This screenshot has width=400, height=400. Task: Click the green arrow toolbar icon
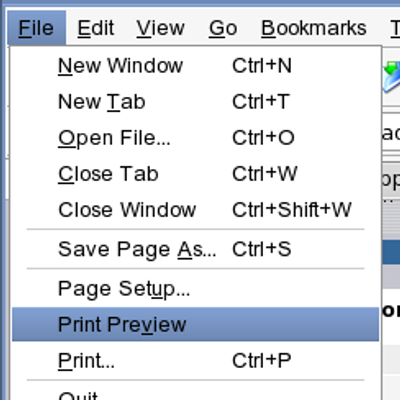coord(392,76)
